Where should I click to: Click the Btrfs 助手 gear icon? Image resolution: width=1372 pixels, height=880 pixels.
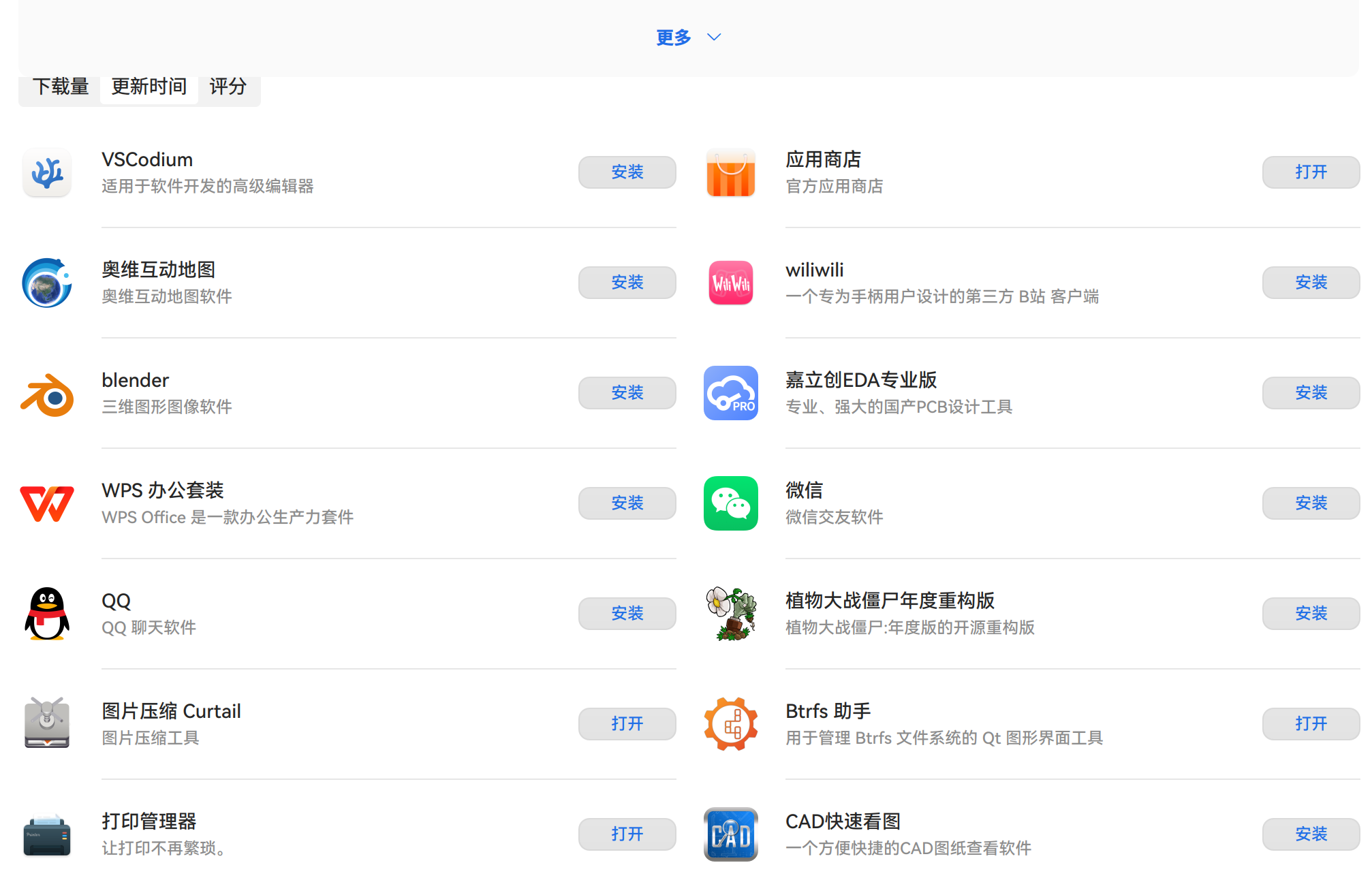pyautogui.click(x=730, y=724)
